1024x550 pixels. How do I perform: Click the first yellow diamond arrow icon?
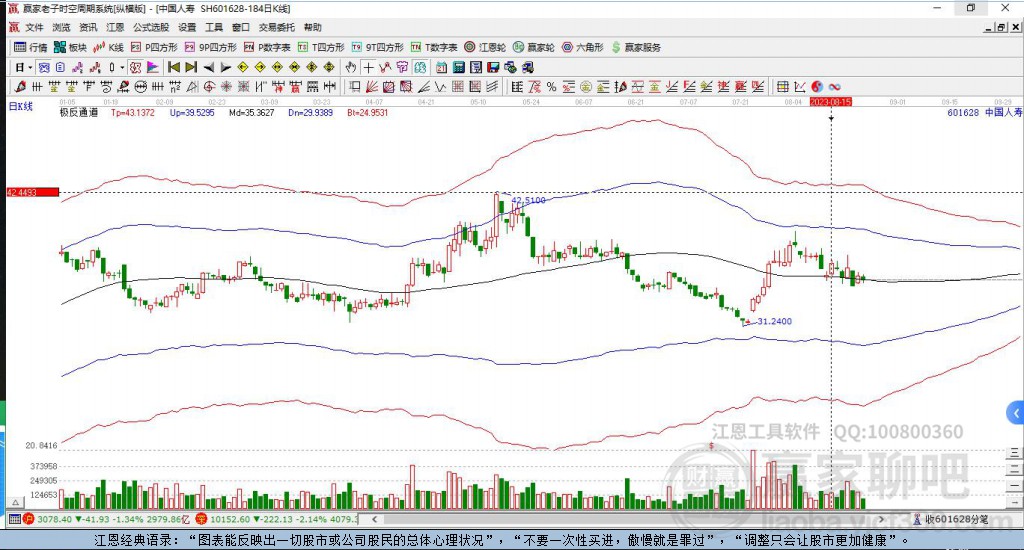tap(243, 67)
